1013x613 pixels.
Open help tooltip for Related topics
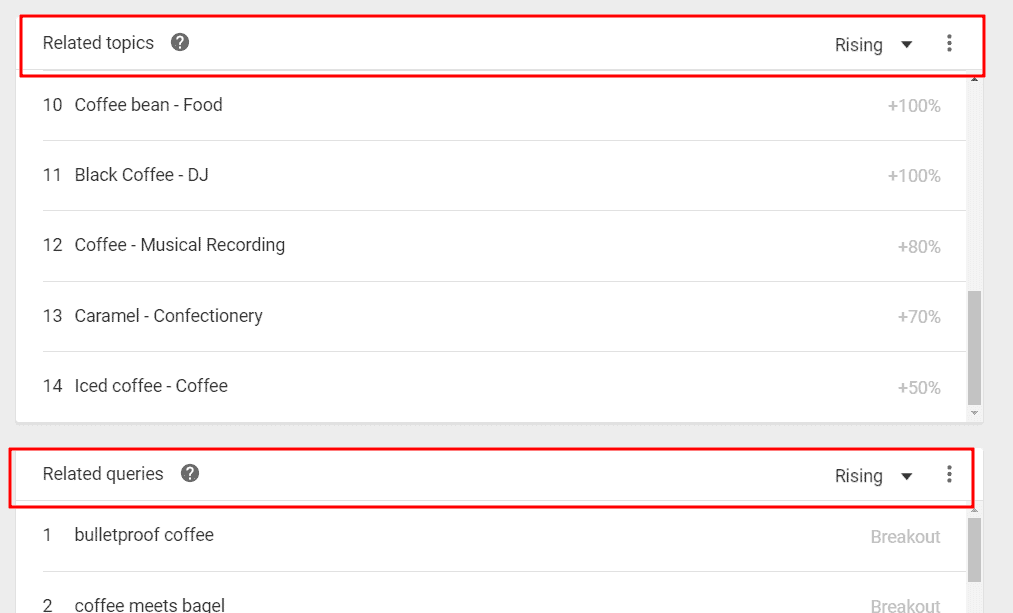coord(180,43)
